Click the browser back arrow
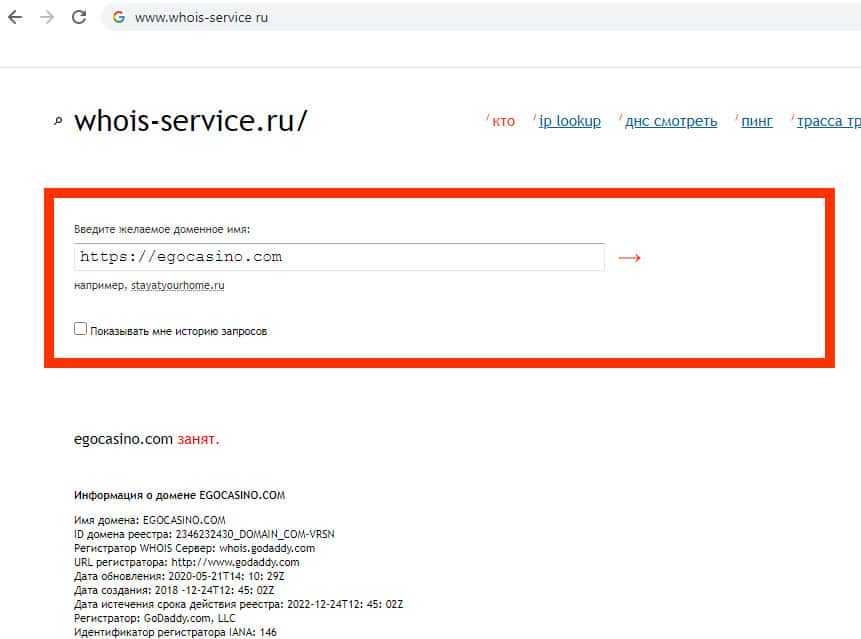Viewport: 861px width, 639px height. point(15,17)
